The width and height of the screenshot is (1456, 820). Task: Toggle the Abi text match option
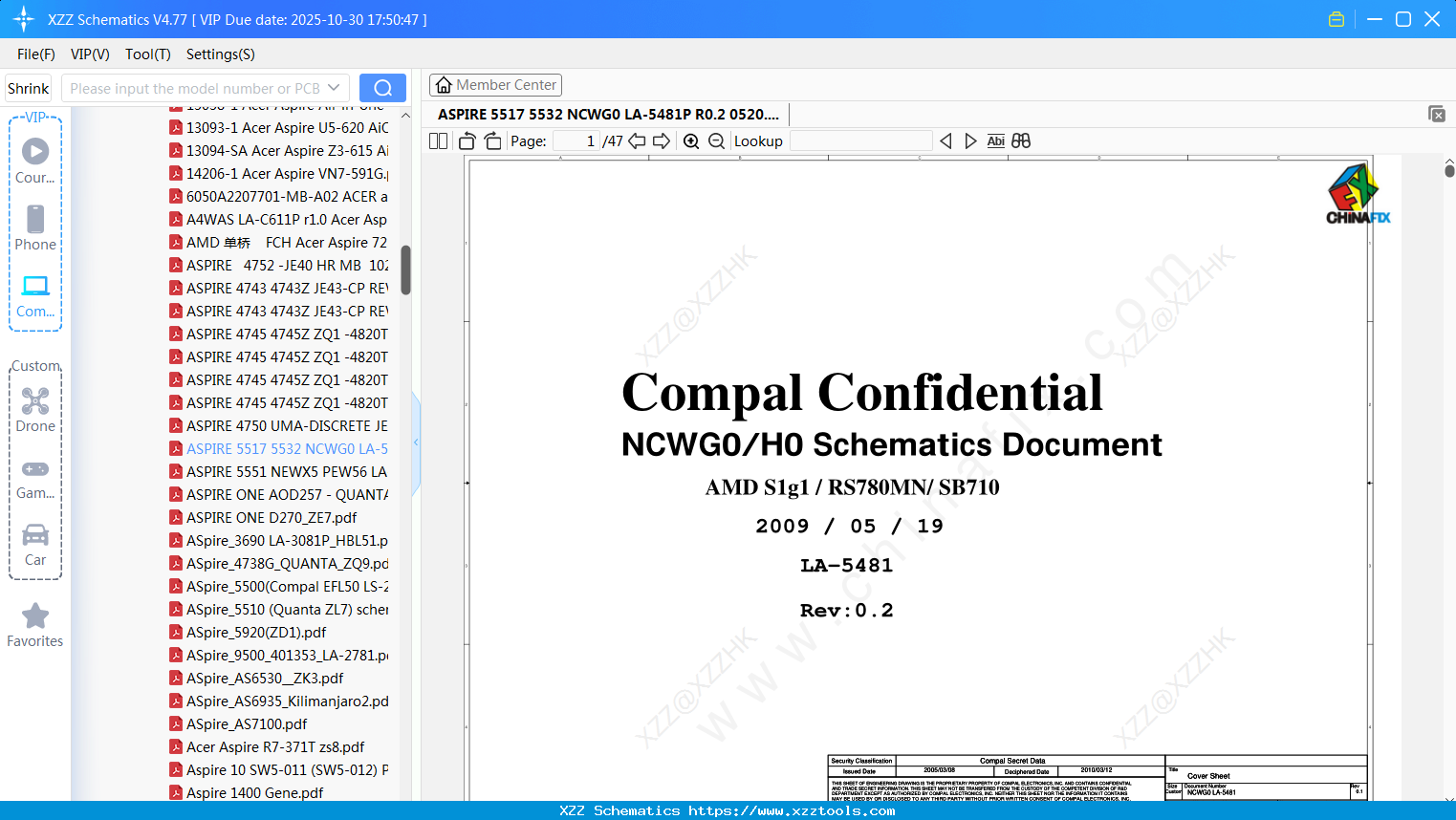pos(996,141)
